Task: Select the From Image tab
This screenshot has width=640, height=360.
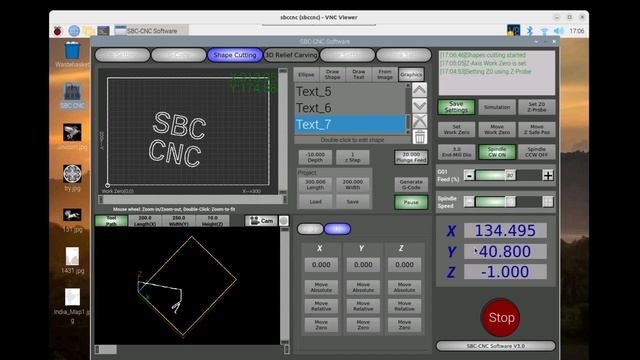Action: pos(384,74)
